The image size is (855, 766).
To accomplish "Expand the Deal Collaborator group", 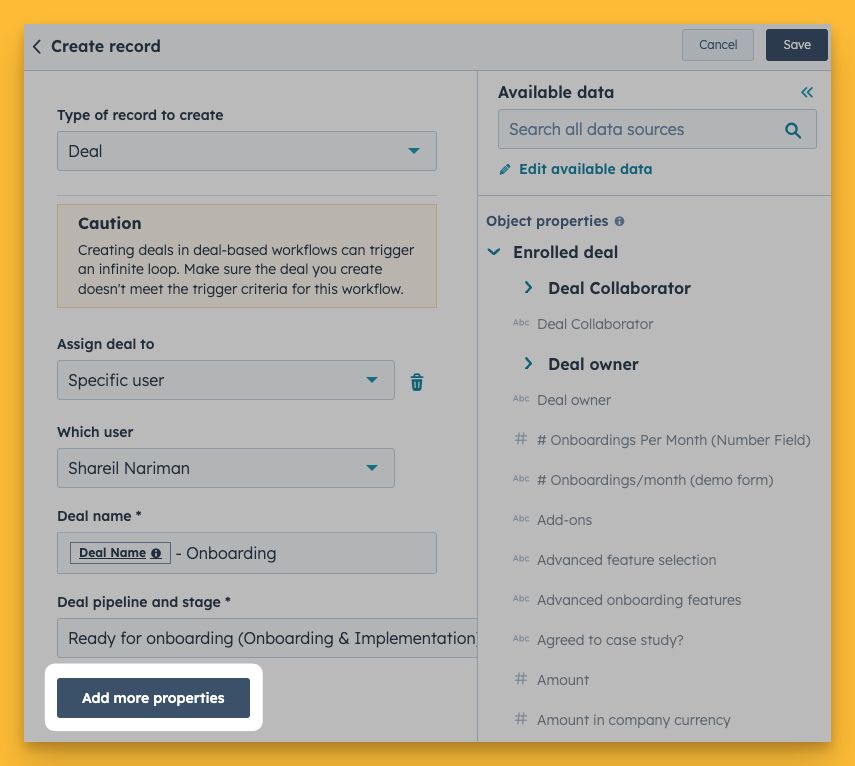I will (x=528, y=288).
